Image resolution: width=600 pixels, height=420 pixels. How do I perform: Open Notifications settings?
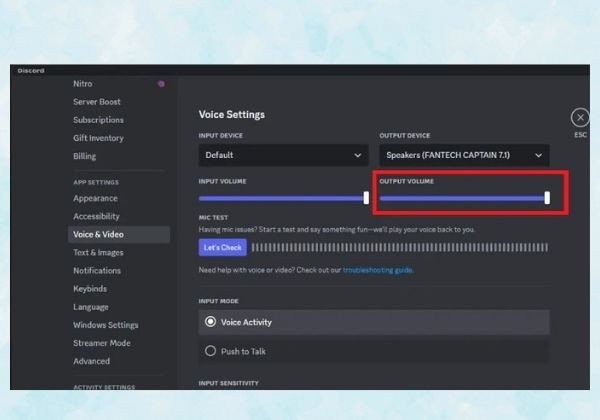tap(97, 271)
